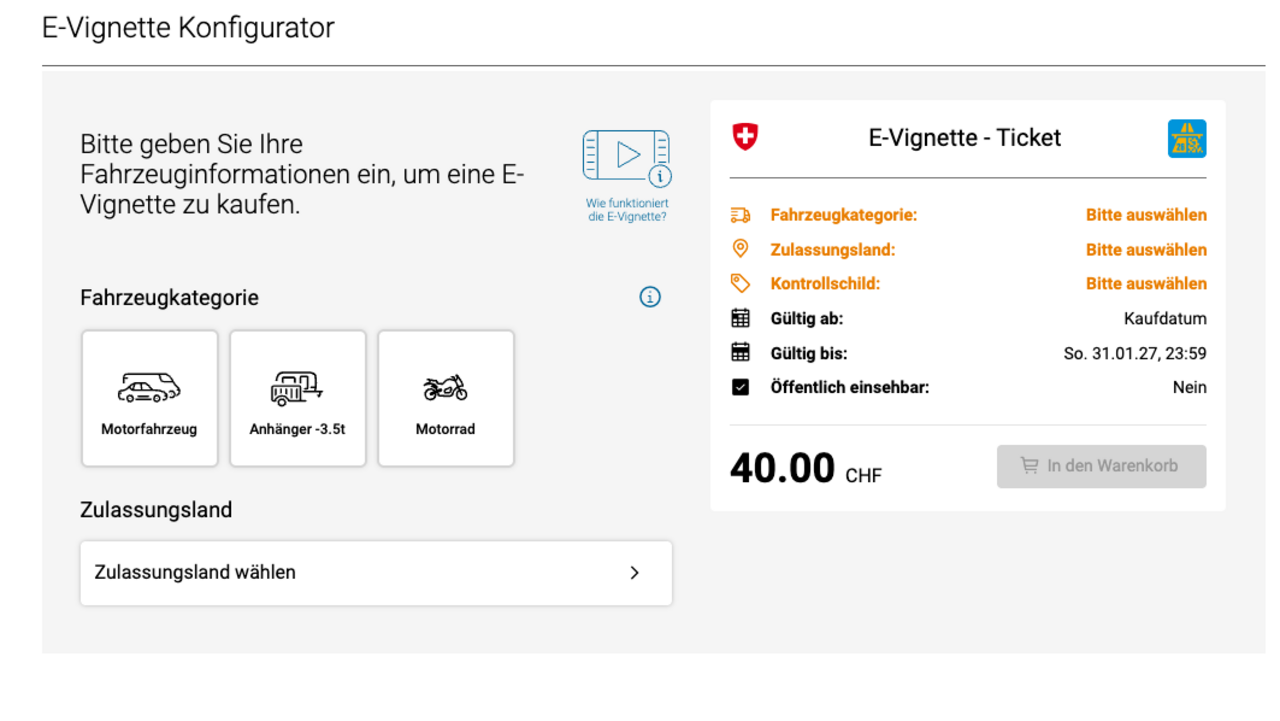Open the info tooltip next to Fahrzeugkategorie

click(x=649, y=296)
